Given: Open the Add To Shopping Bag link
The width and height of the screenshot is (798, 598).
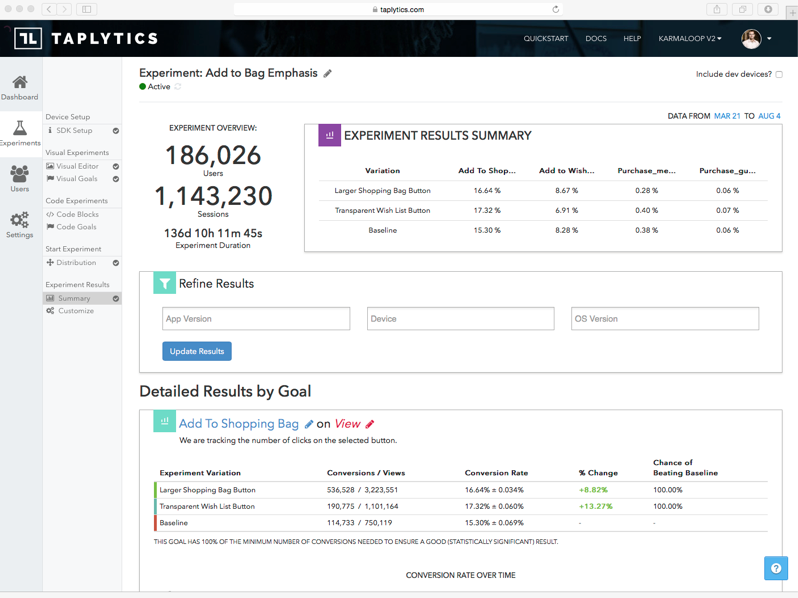Looking at the screenshot, I should coord(239,423).
